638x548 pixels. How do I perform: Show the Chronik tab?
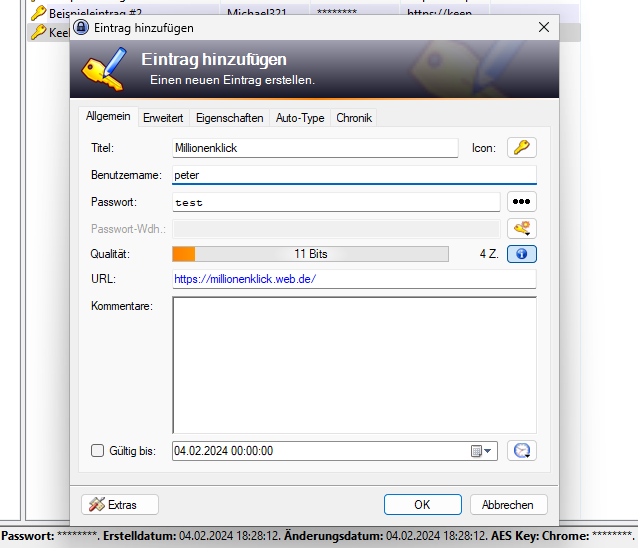click(354, 118)
